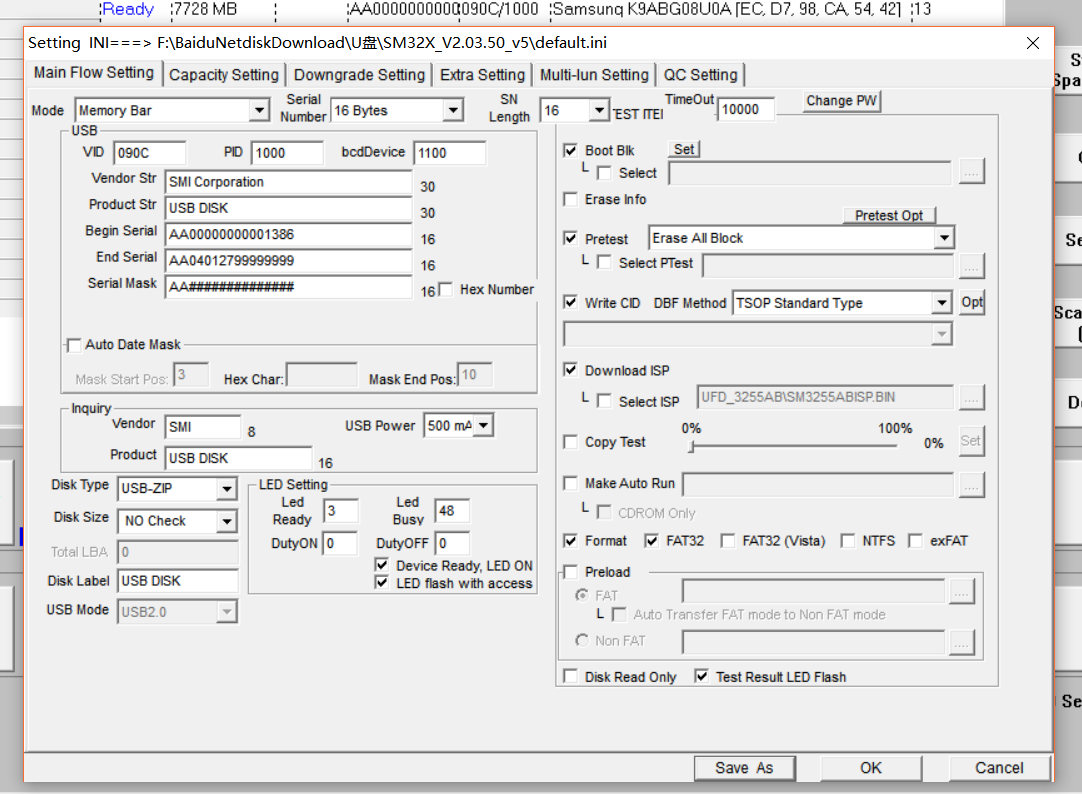Enable the Copy Test checkbox
This screenshot has height=794, width=1082.
coord(570,441)
